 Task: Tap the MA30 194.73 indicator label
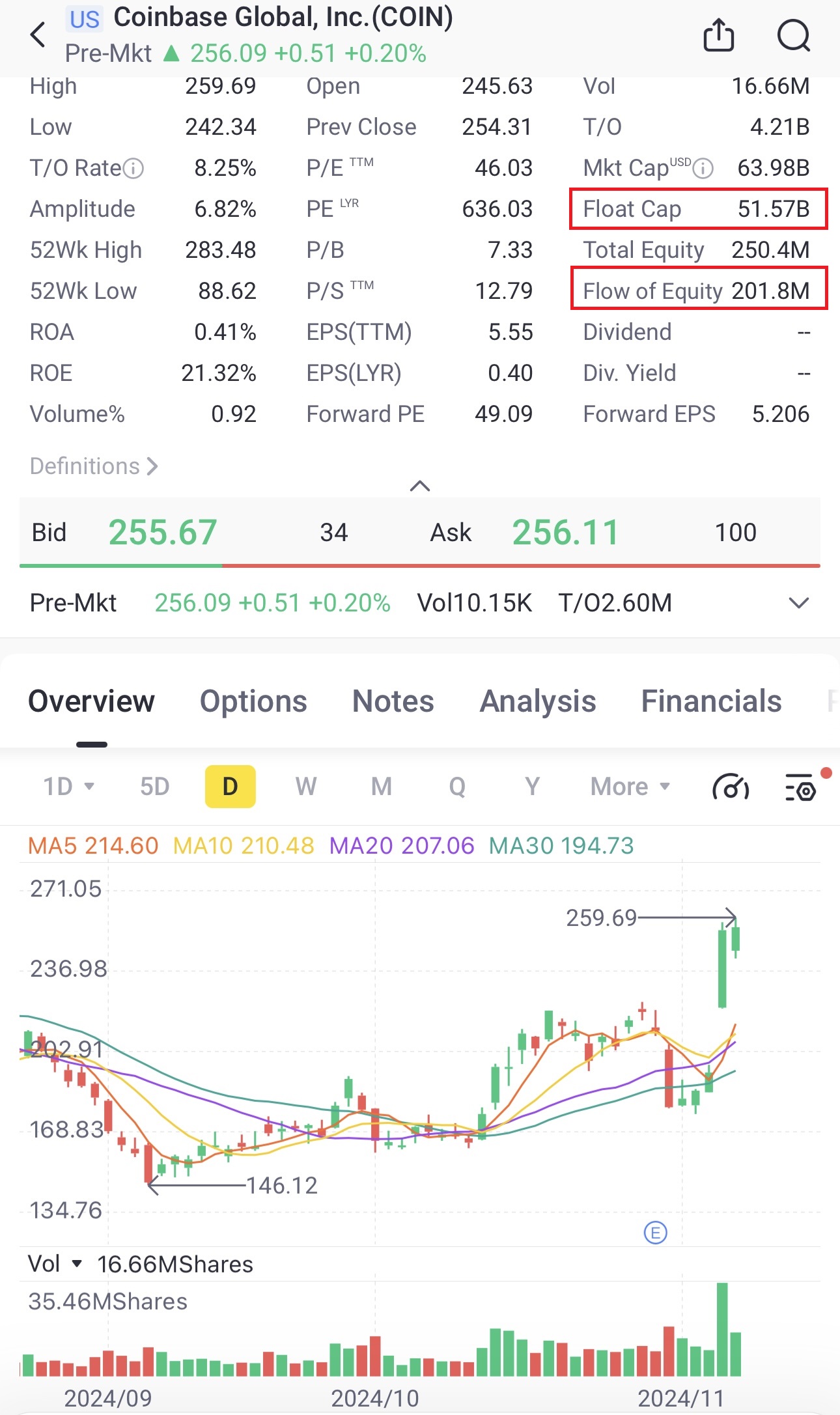[561, 846]
